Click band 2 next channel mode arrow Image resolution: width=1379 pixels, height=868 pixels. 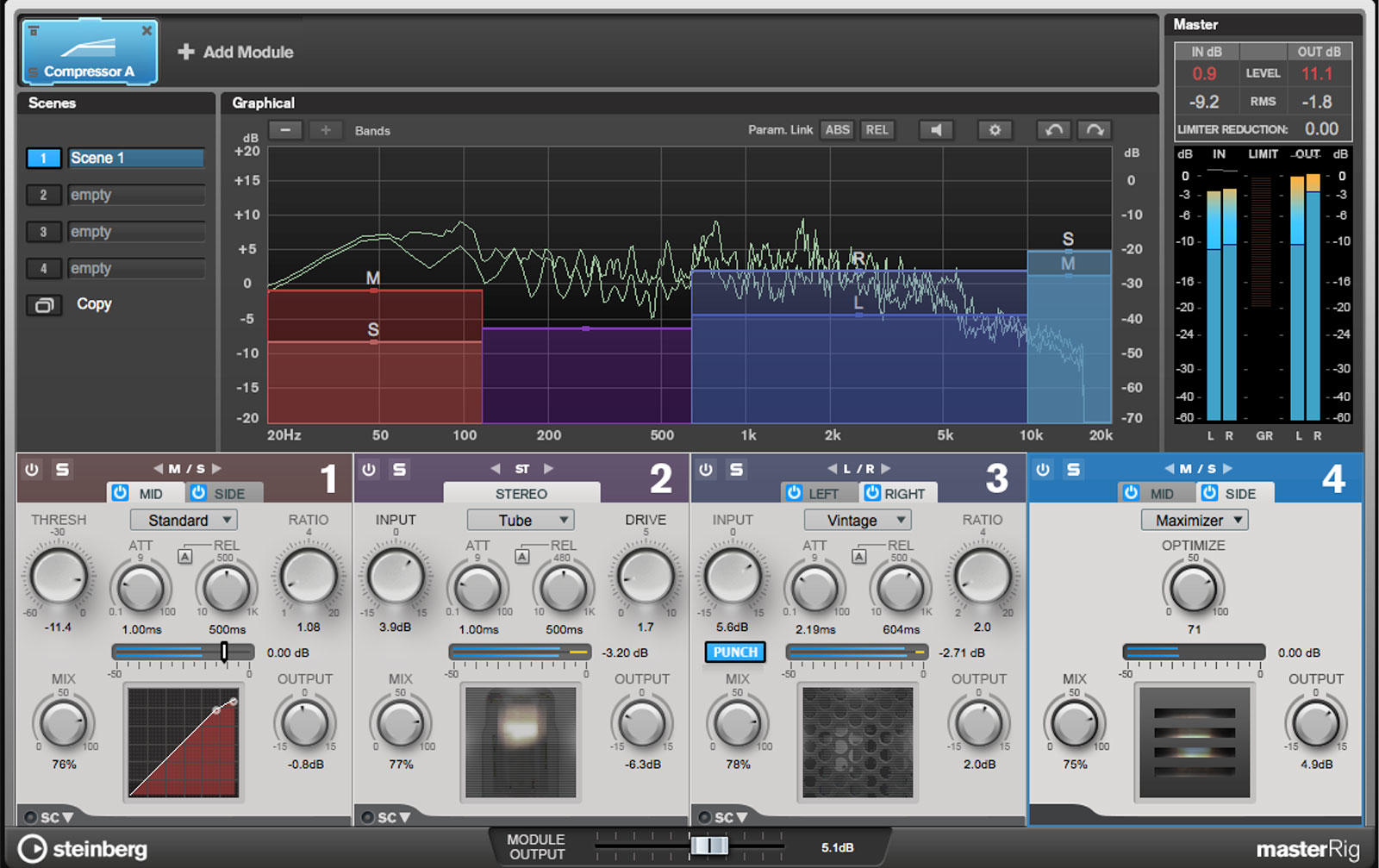click(x=548, y=469)
